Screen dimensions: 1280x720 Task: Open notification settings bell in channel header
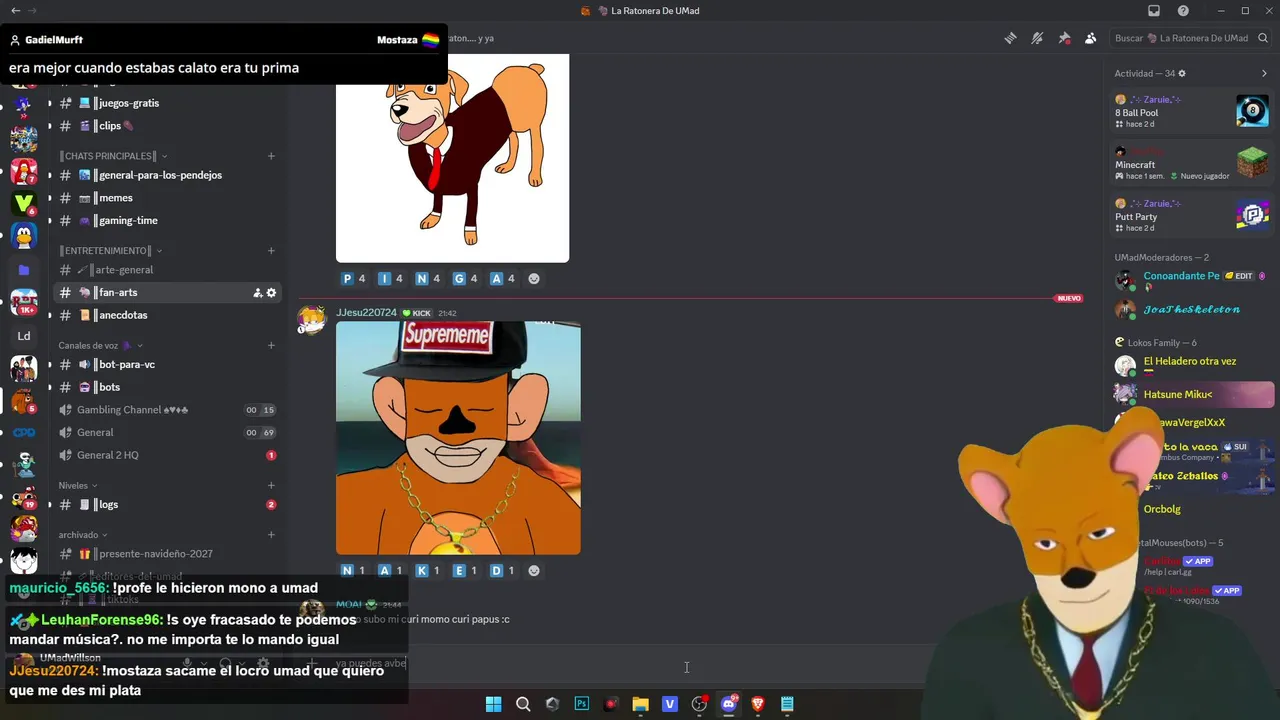pos(1037,38)
